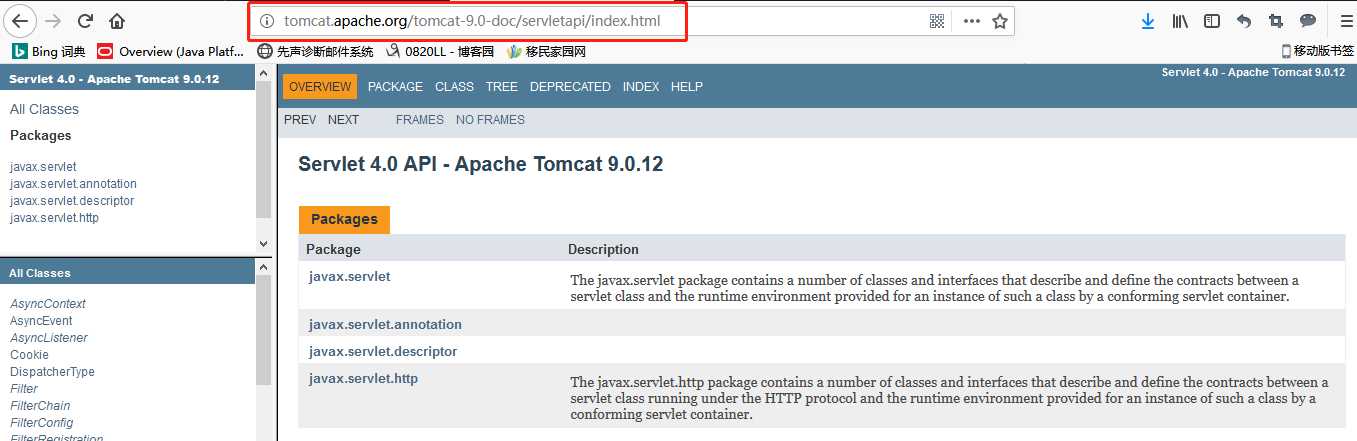
Task: Open the 0820LL - 博客园 bookmark
Action: coord(440,51)
